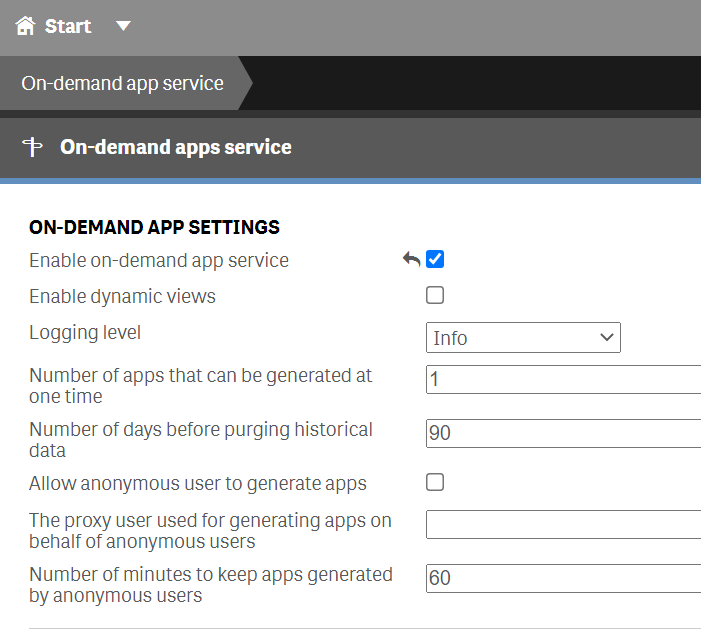
Task: Click the Start home icon
Action: tap(25, 26)
